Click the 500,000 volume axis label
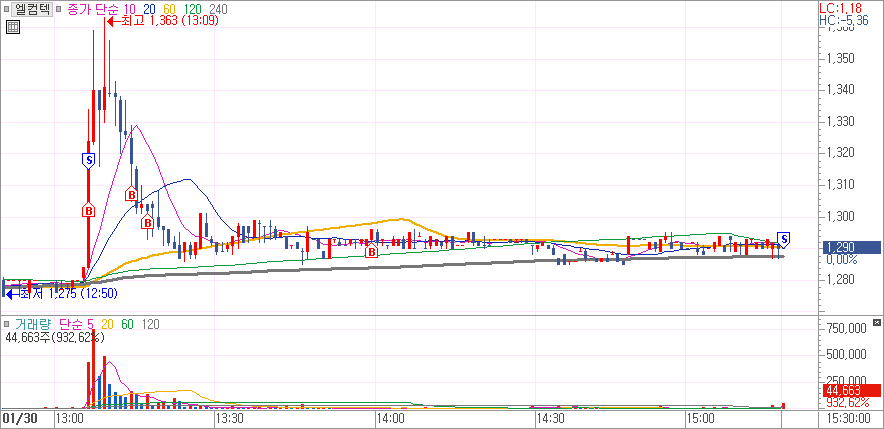Image resolution: width=884 pixels, height=429 pixels. pyautogui.click(x=846, y=355)
